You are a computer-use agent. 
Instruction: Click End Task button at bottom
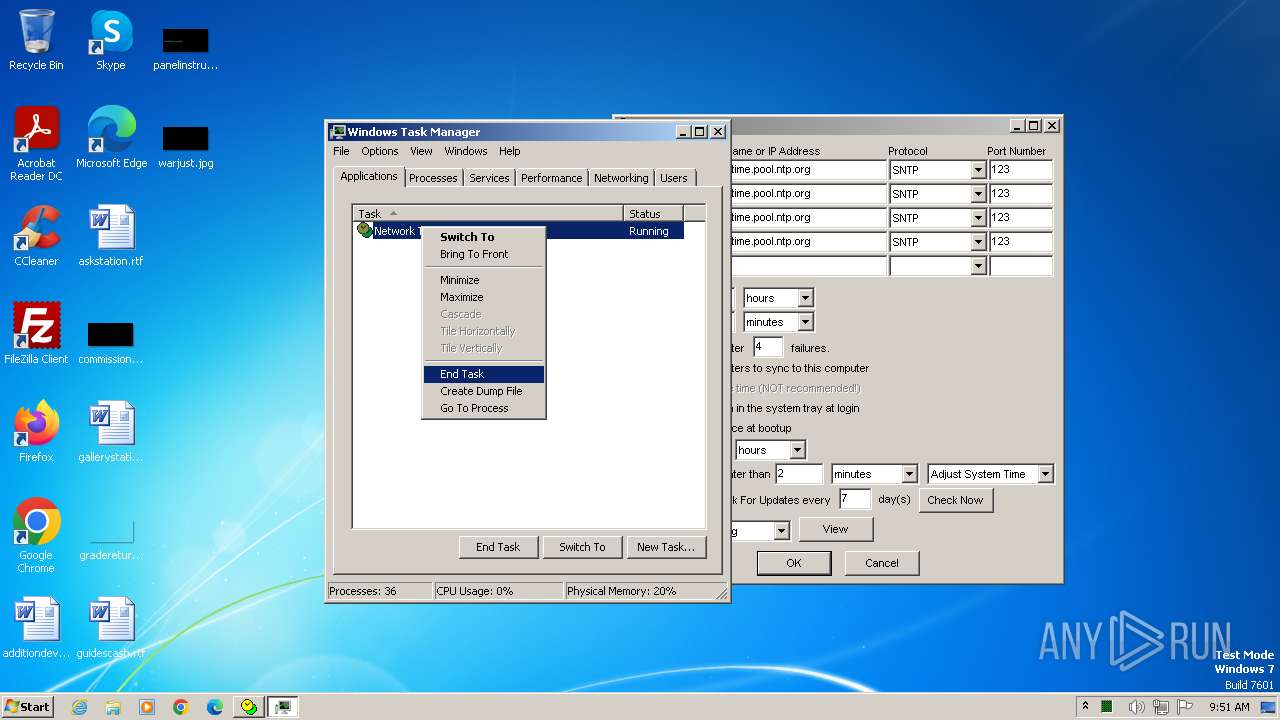[x=498, y=547]
